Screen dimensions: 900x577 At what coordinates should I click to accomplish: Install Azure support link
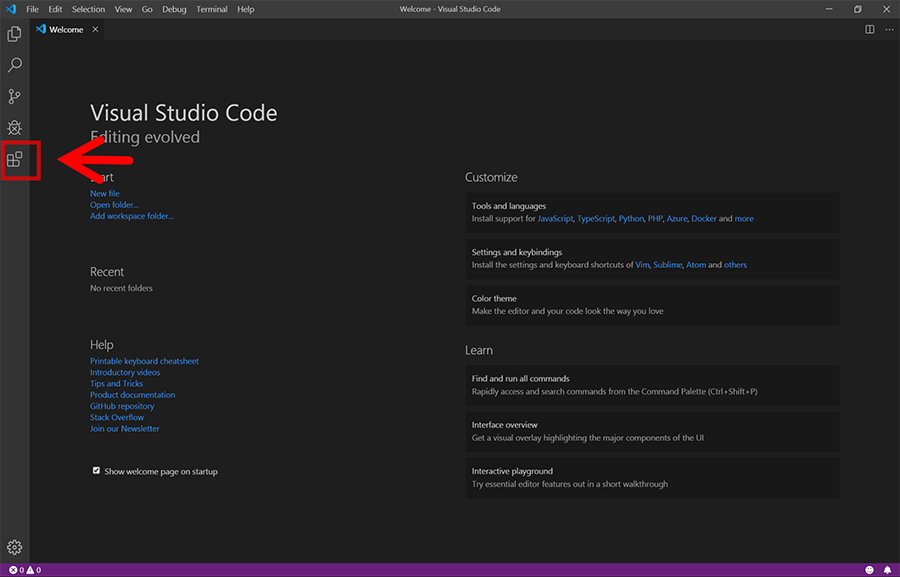[x=677, y=219]
